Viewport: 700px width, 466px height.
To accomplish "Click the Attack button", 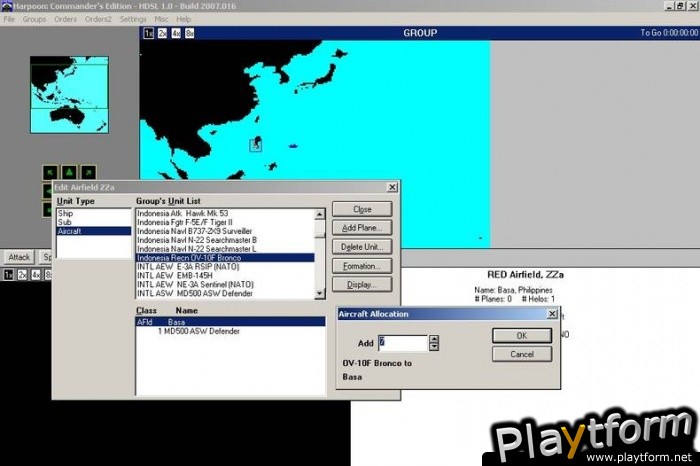I will (19, 257).
